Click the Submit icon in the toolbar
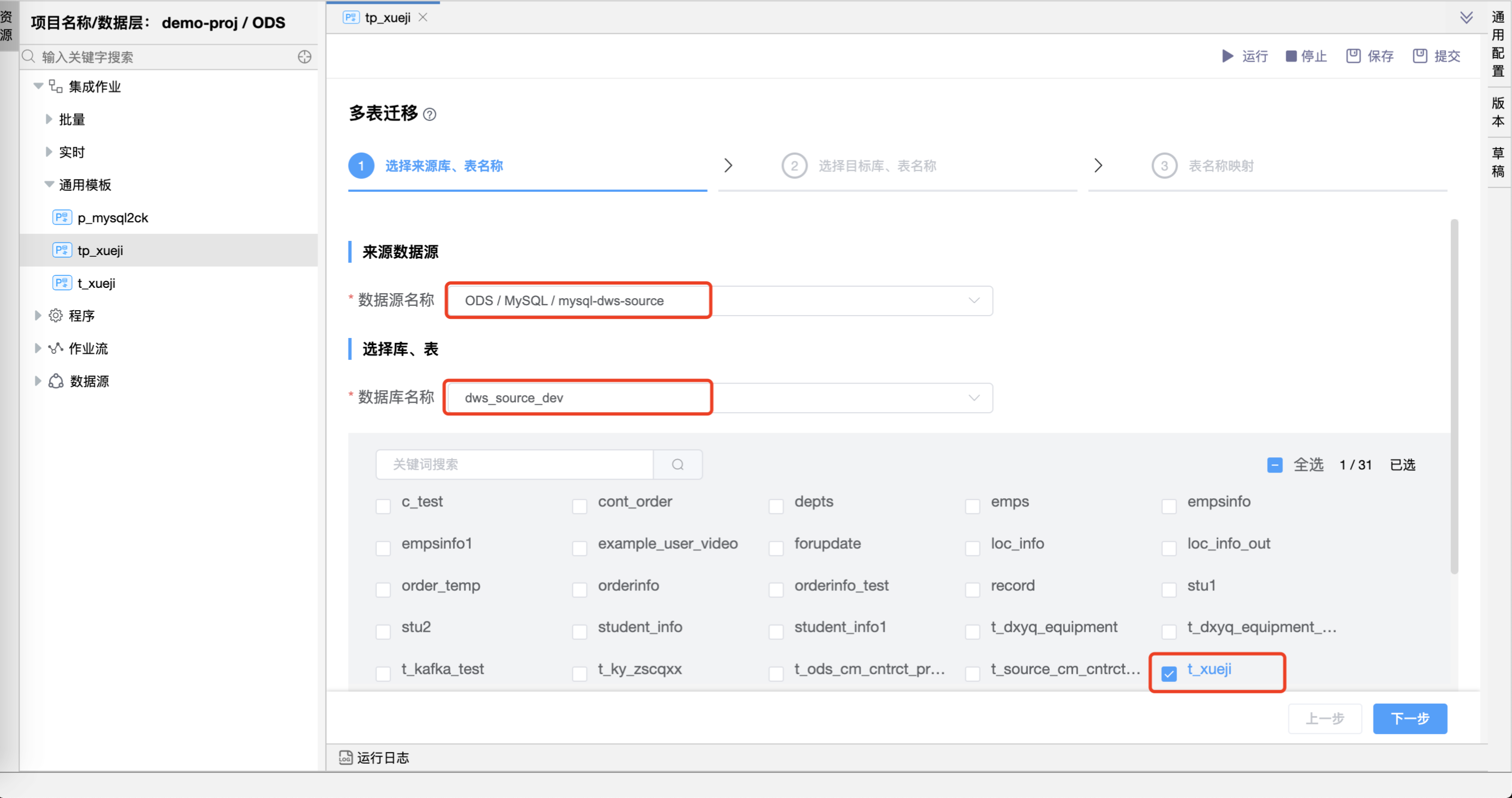This screenshot has width=1512, height=798. pyautogui.click(x=1420, y=56)
